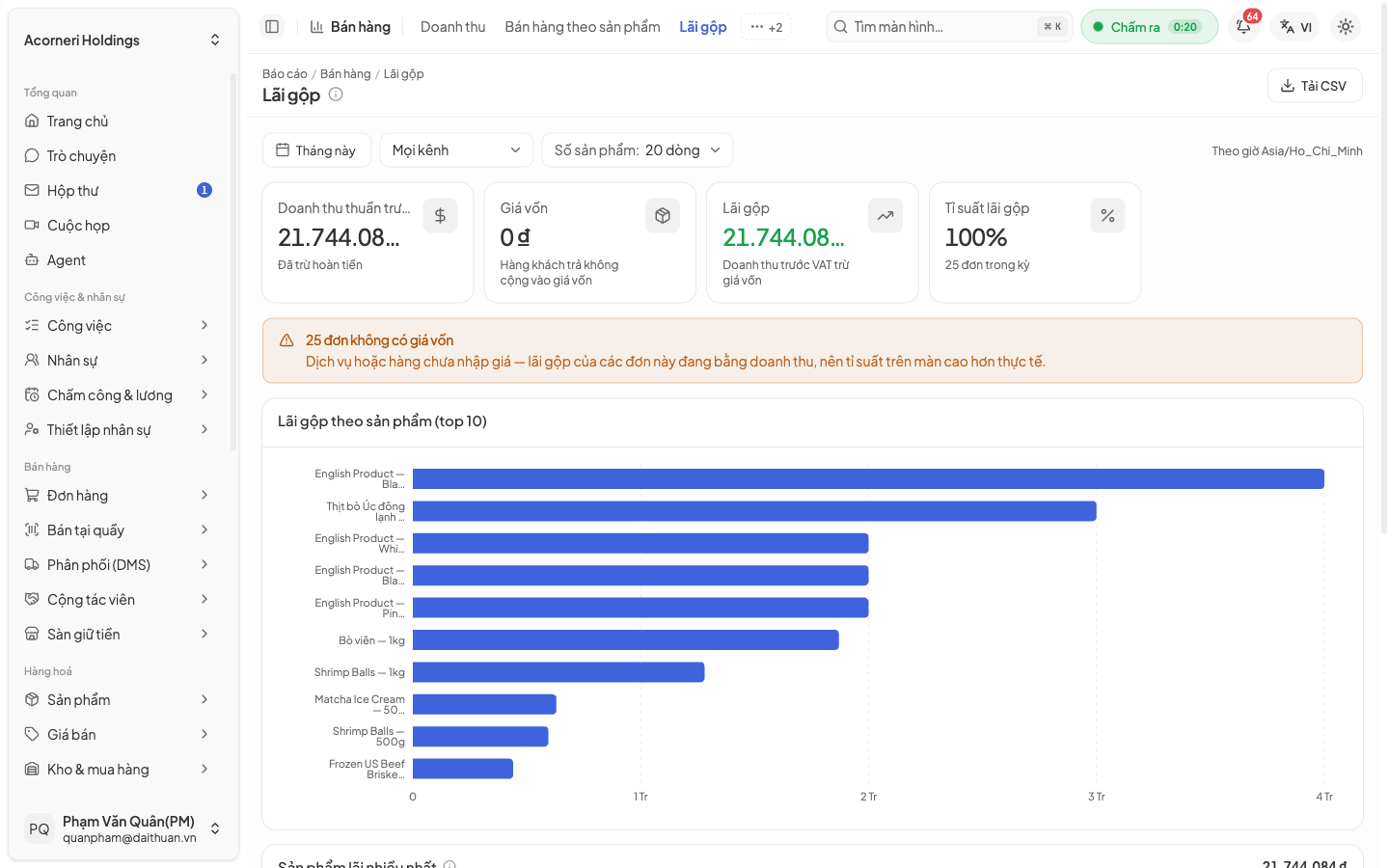The image size is (1389, 868).
Task: Click percent icon on Tỉ suất lãi gộp card
Action: [1107, 216]
